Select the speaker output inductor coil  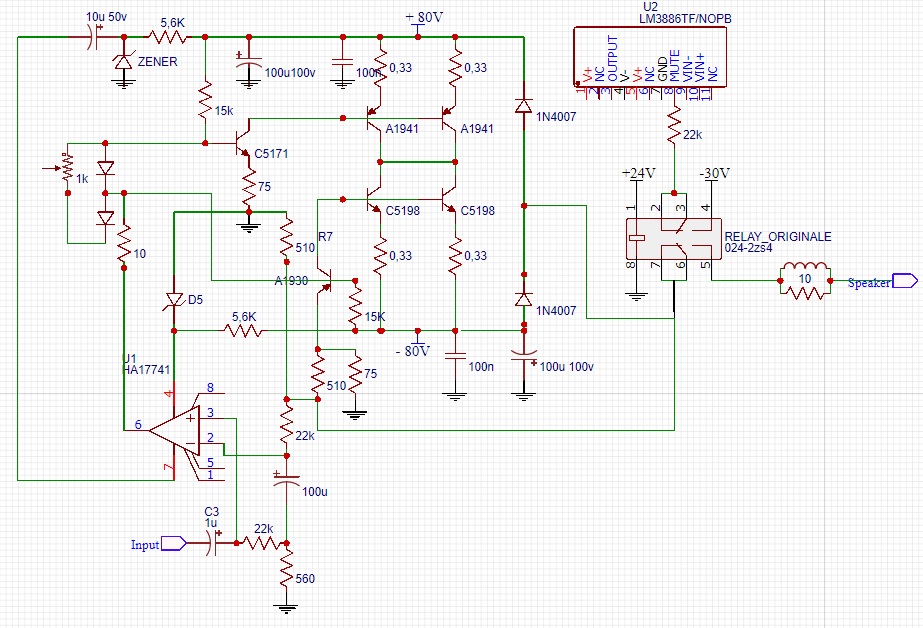click(x=805, y=270)
